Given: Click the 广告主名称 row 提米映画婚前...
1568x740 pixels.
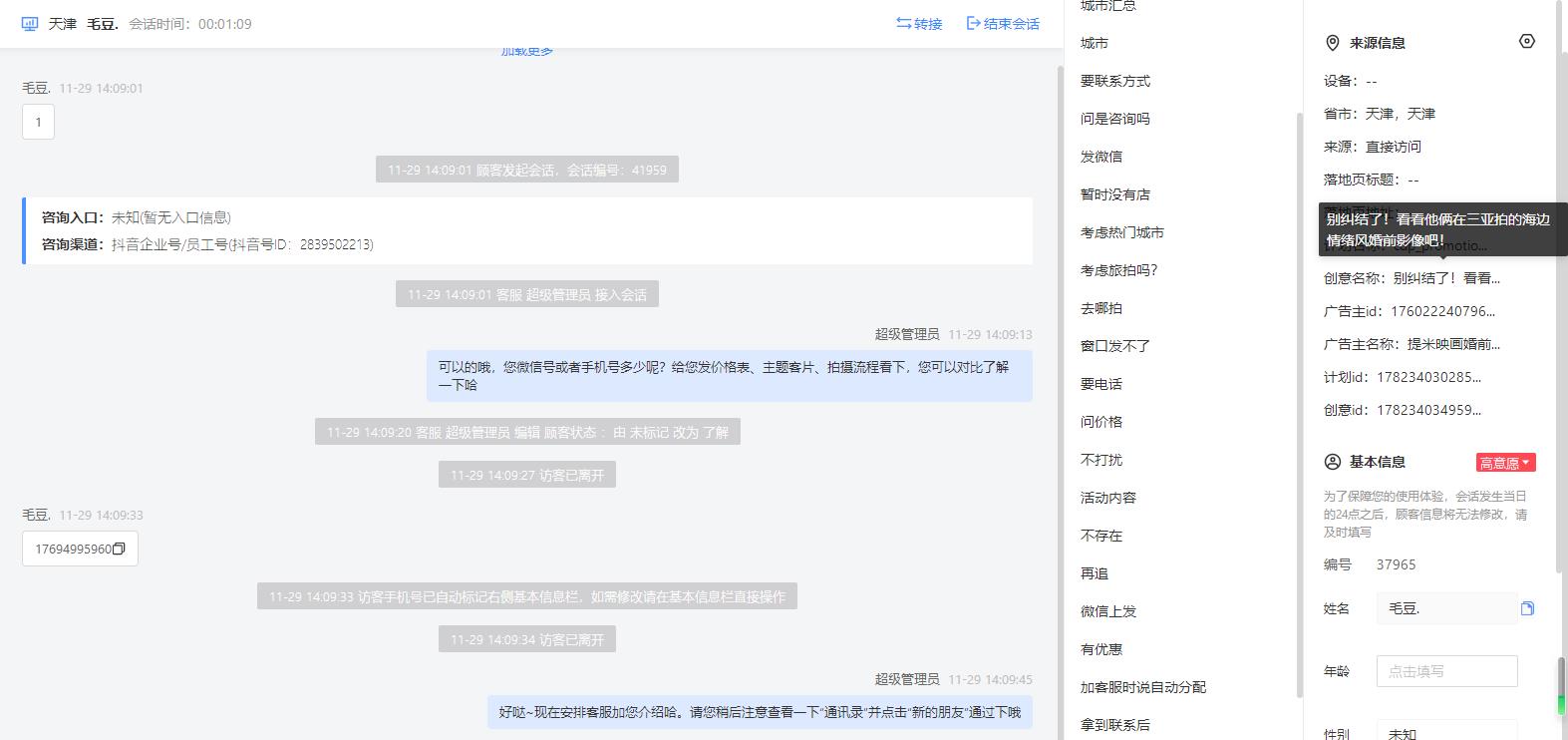Looking at the screenshot, I should [1411, 344].
